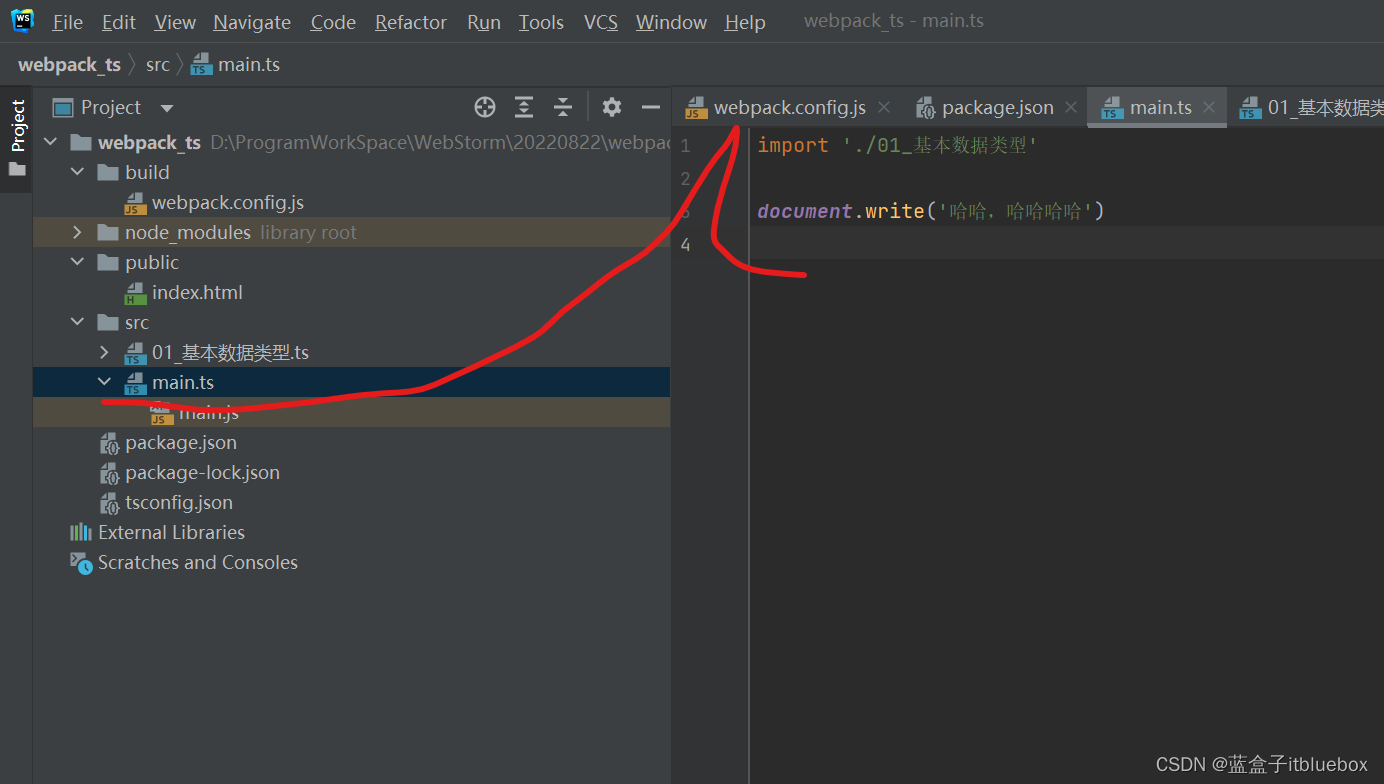
Task: Click src breadcrumb in navigation bar
Action: (158, 64)
